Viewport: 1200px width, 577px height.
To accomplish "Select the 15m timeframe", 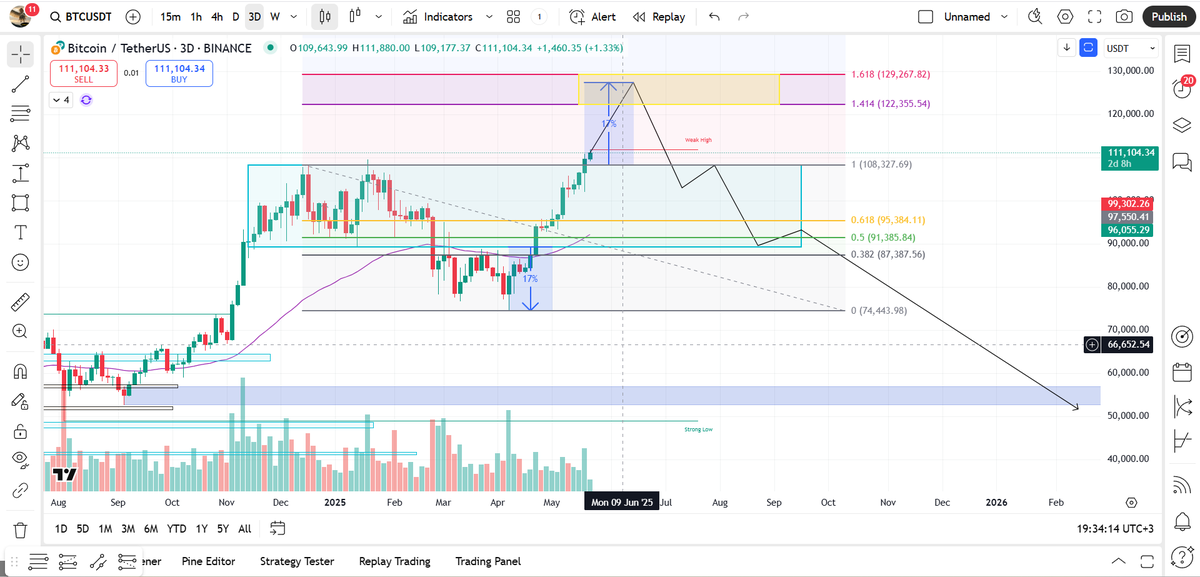I will coord(171,17).
